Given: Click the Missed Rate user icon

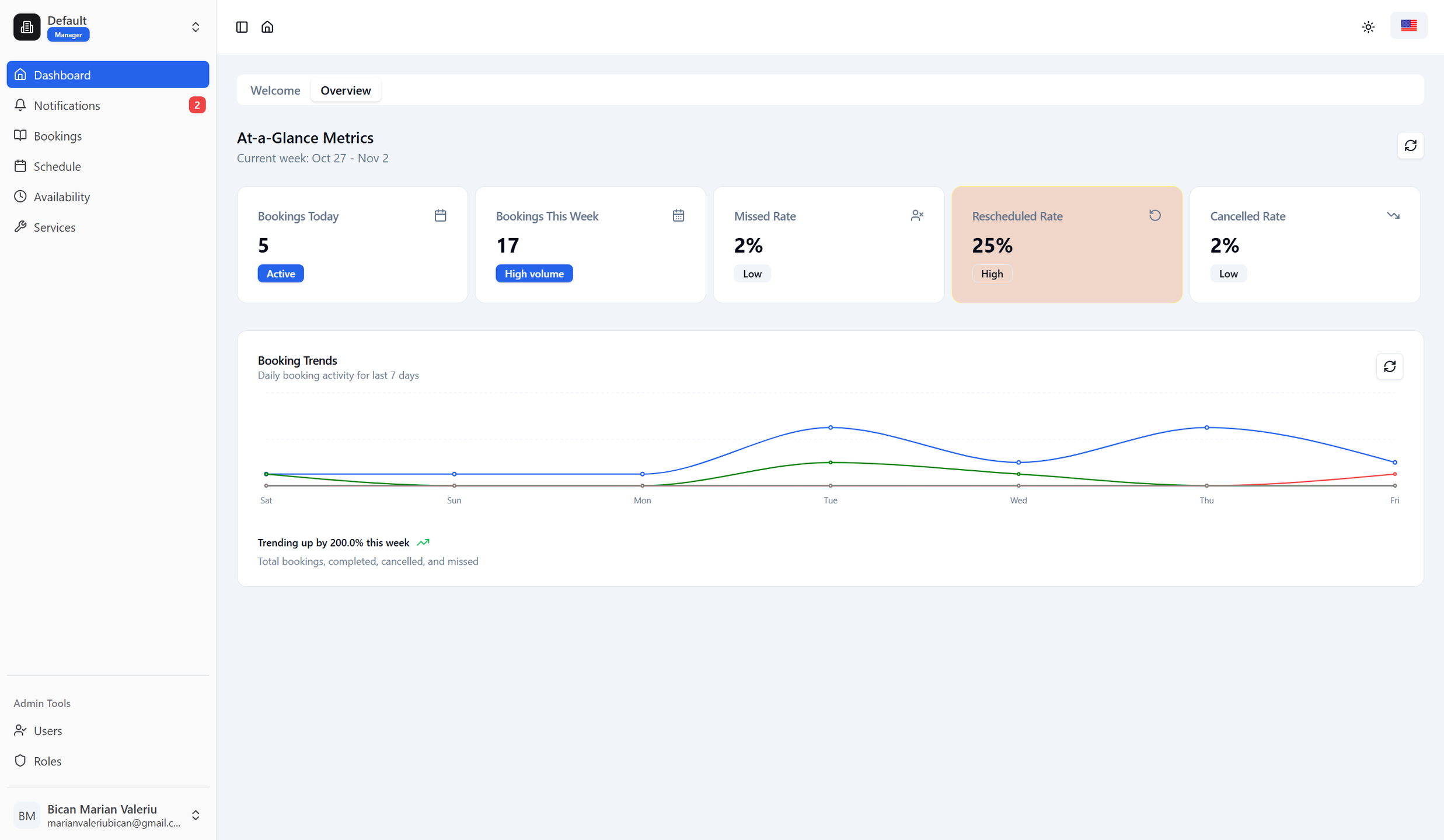Looking at the screenshot, I should point(916,216).
